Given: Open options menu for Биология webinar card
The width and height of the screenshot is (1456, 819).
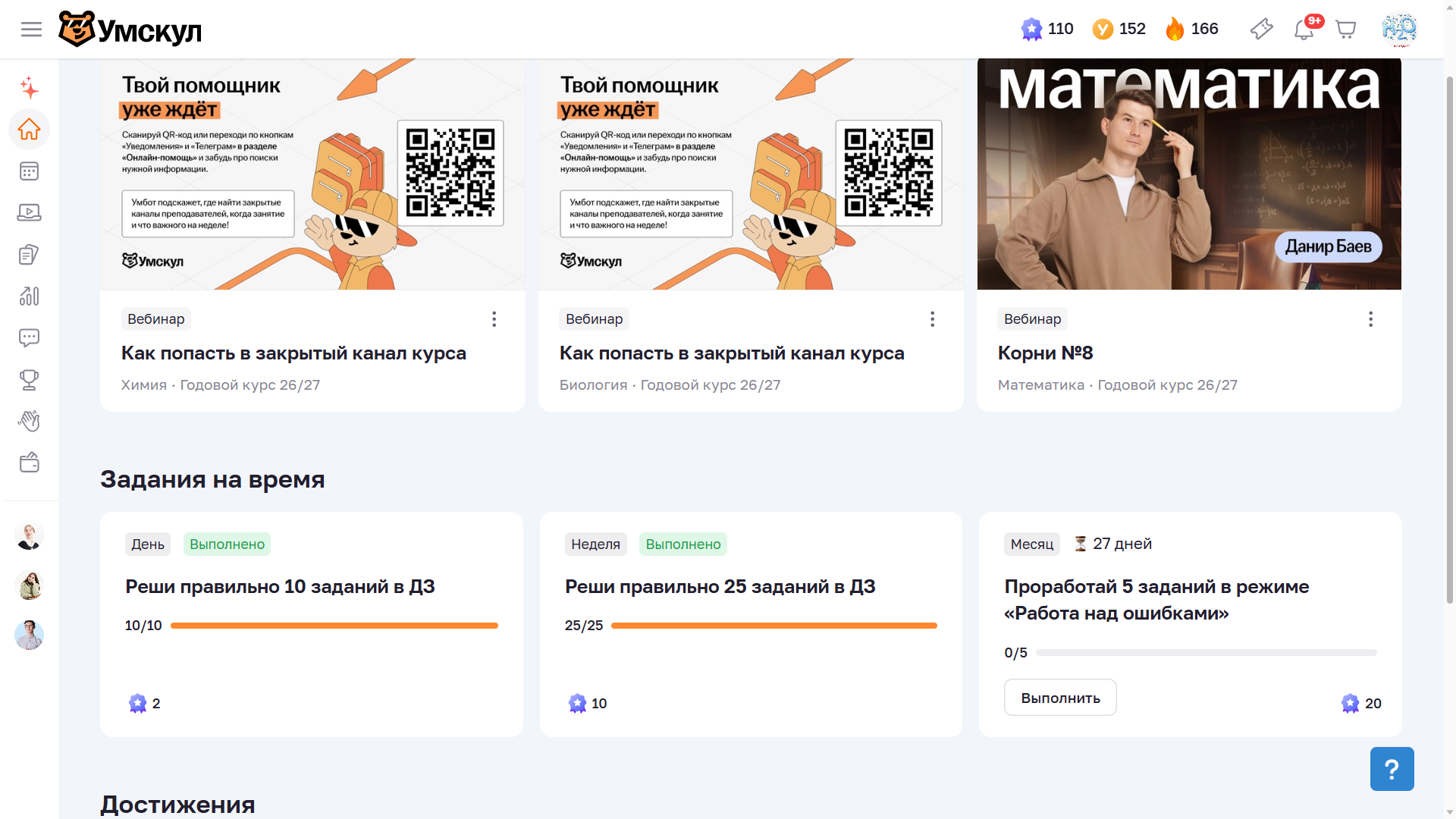Looking at the screenshot, I should pyautogui.click(x=932, y=319).
